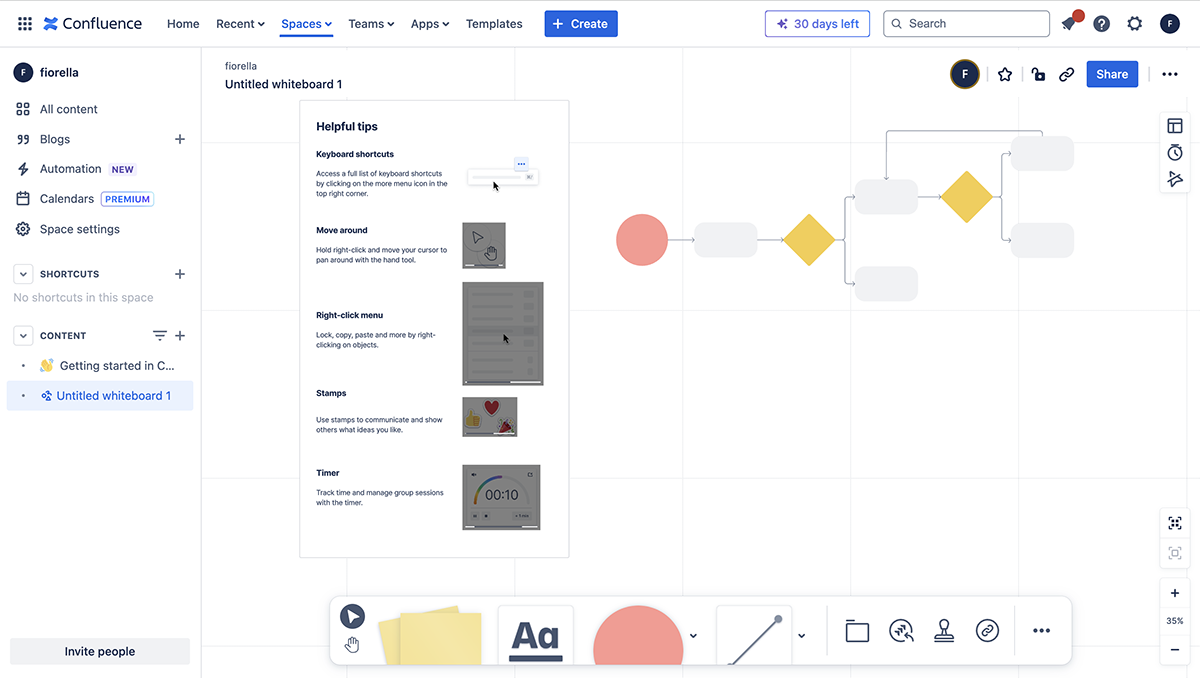Select the section frame tool

click(857, 631)
